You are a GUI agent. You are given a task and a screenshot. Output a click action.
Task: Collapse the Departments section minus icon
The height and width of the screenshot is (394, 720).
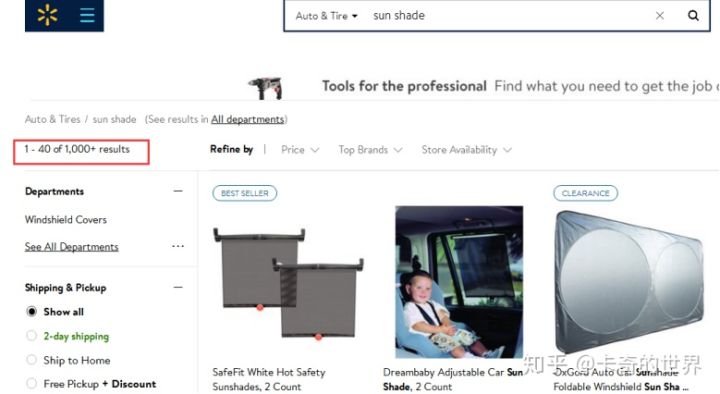click(178, 191)
